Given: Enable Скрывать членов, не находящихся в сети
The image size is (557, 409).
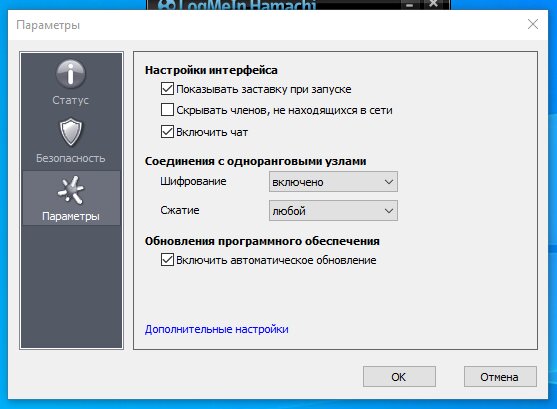Looking at the screenshot, I should point(167,110).
